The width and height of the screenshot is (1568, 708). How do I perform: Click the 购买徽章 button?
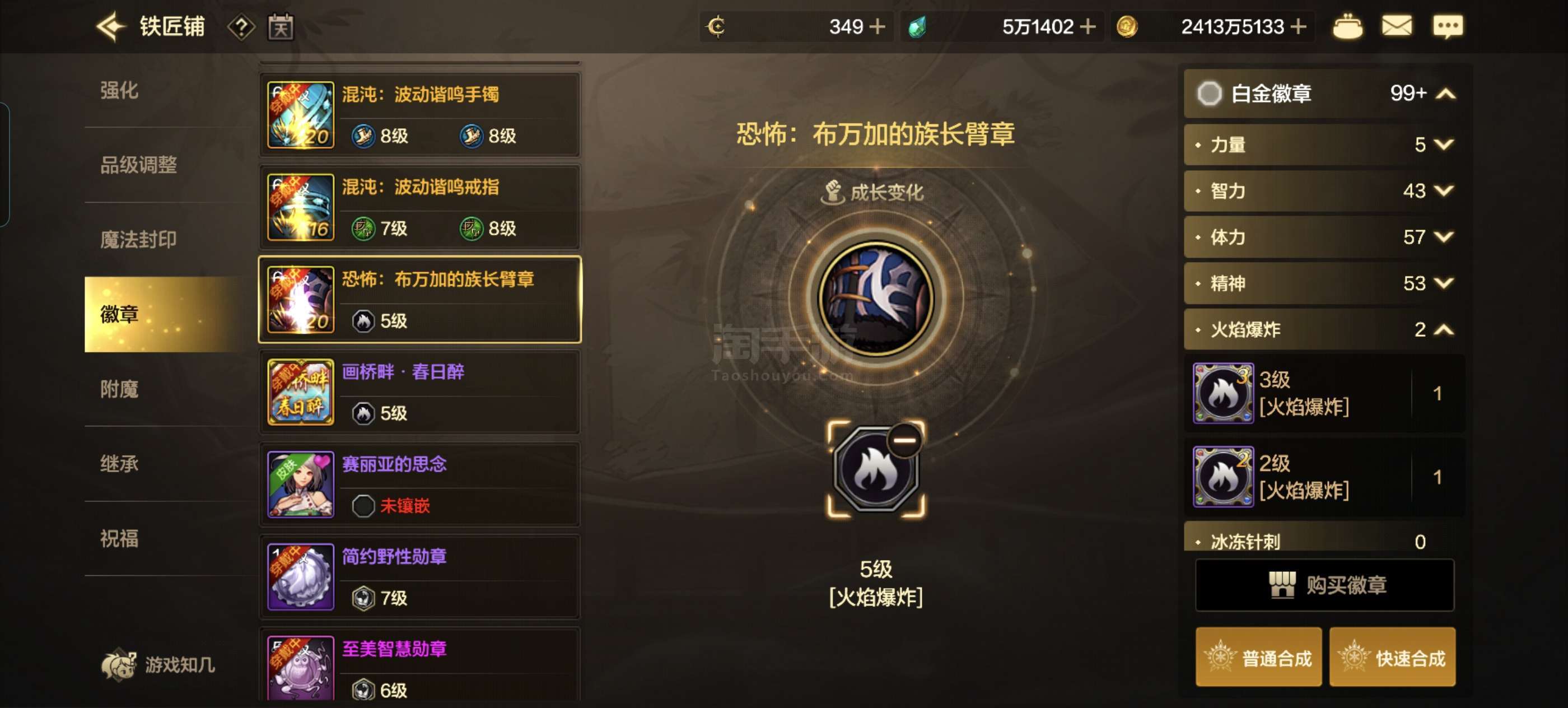point(1324,585)
